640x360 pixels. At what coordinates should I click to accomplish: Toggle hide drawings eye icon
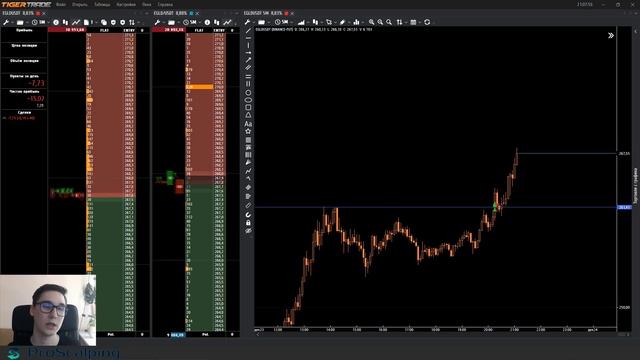(248, 231)
